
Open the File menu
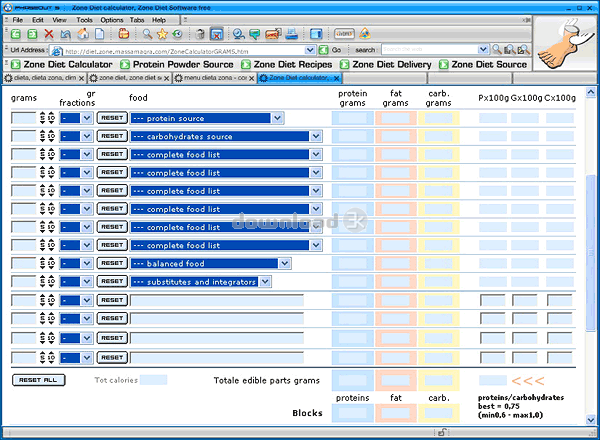[18, 20]
